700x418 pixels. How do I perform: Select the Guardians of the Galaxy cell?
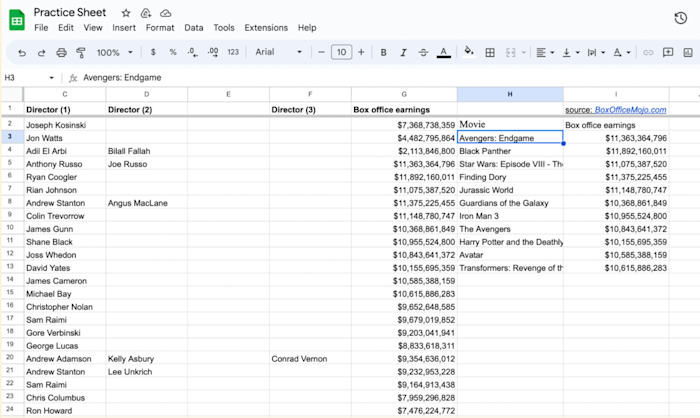510,203
